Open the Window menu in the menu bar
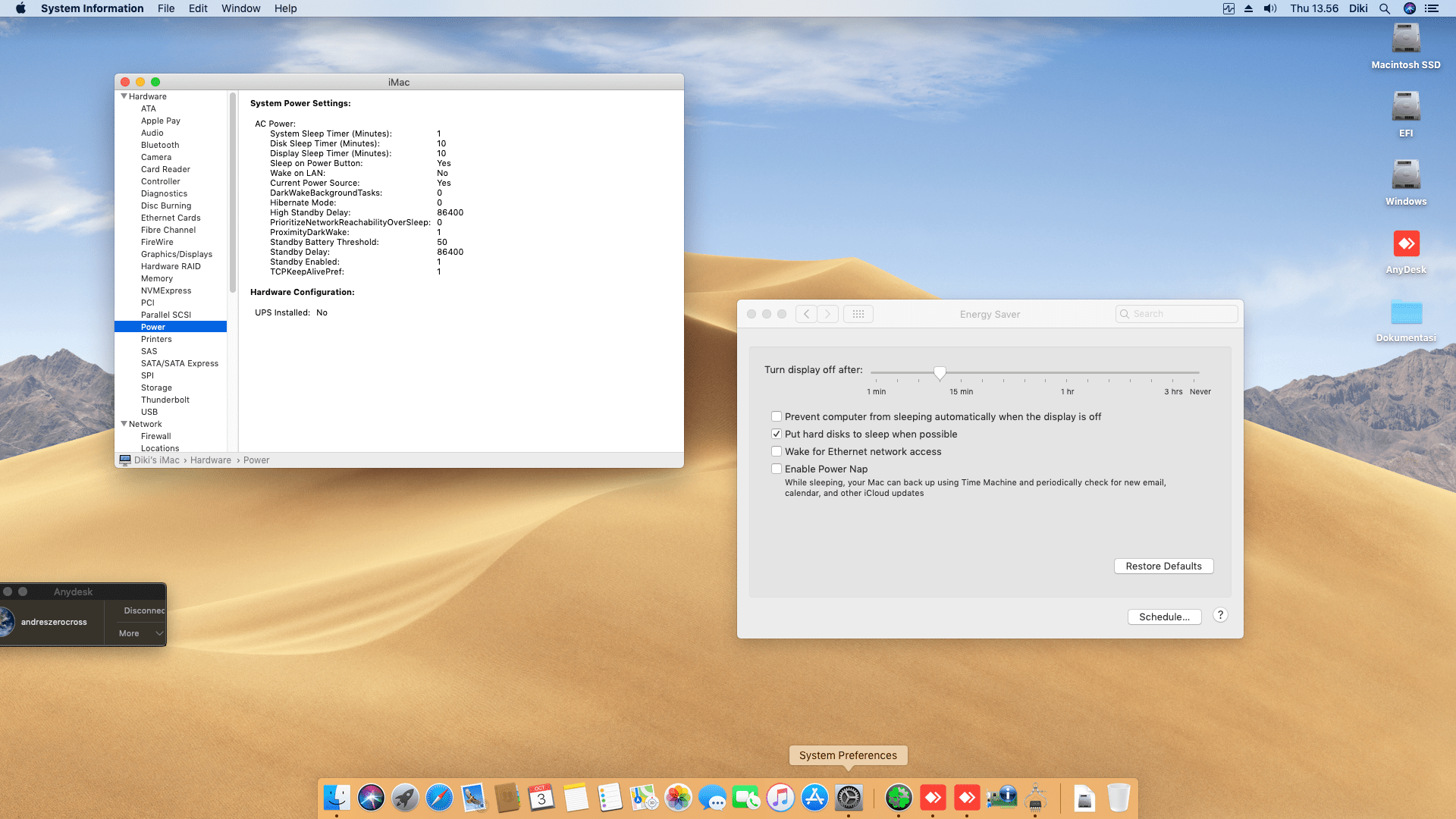Image resolution: width=1456 pixels, height=819 pixels. (240, 8)
